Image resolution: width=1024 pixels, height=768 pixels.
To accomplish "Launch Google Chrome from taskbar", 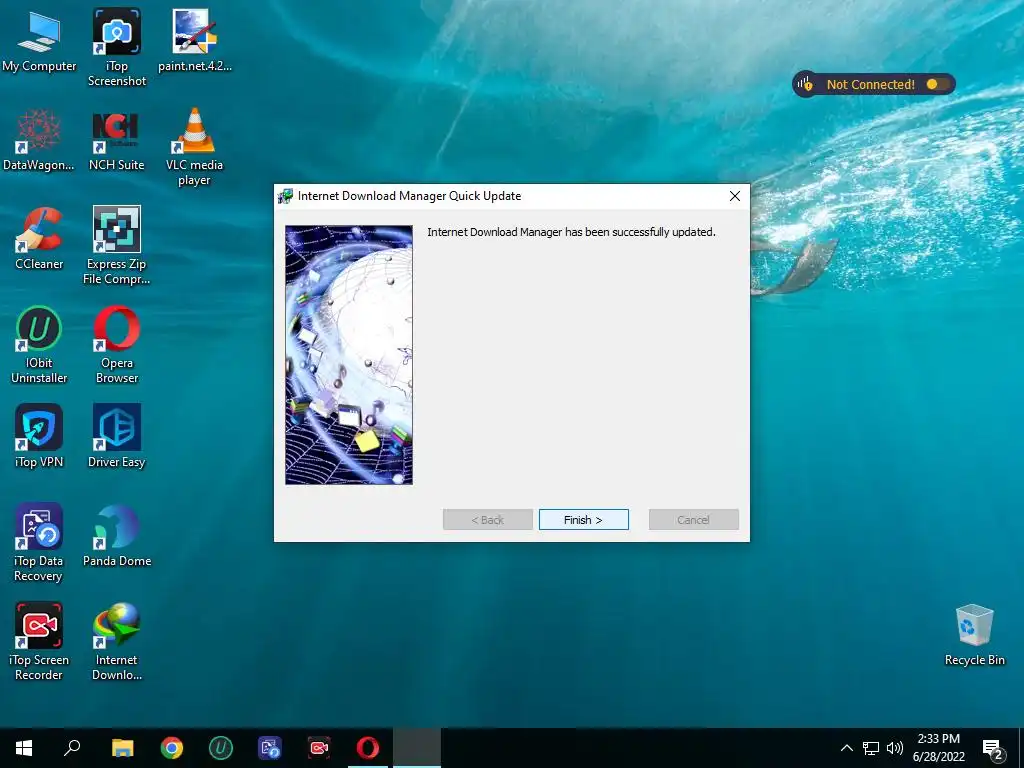I will 172,748.
